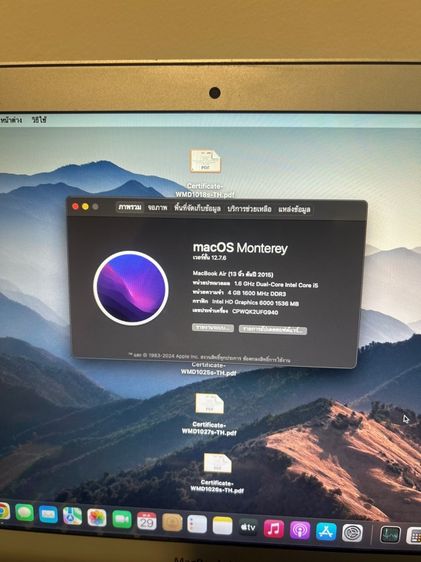The width and height of the screenshot is (421, 562).
Task: Launch Photos from the dock
Action: 97,518
